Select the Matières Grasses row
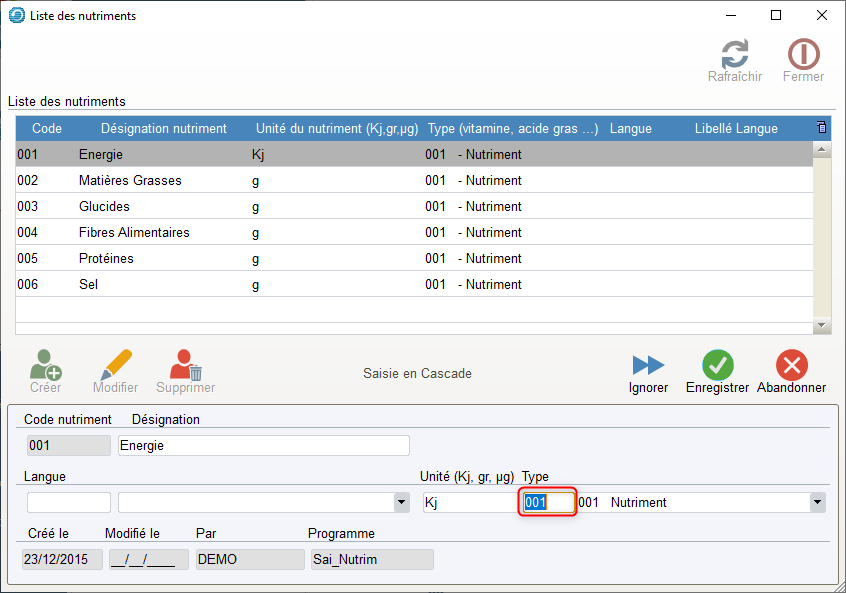 130,181
